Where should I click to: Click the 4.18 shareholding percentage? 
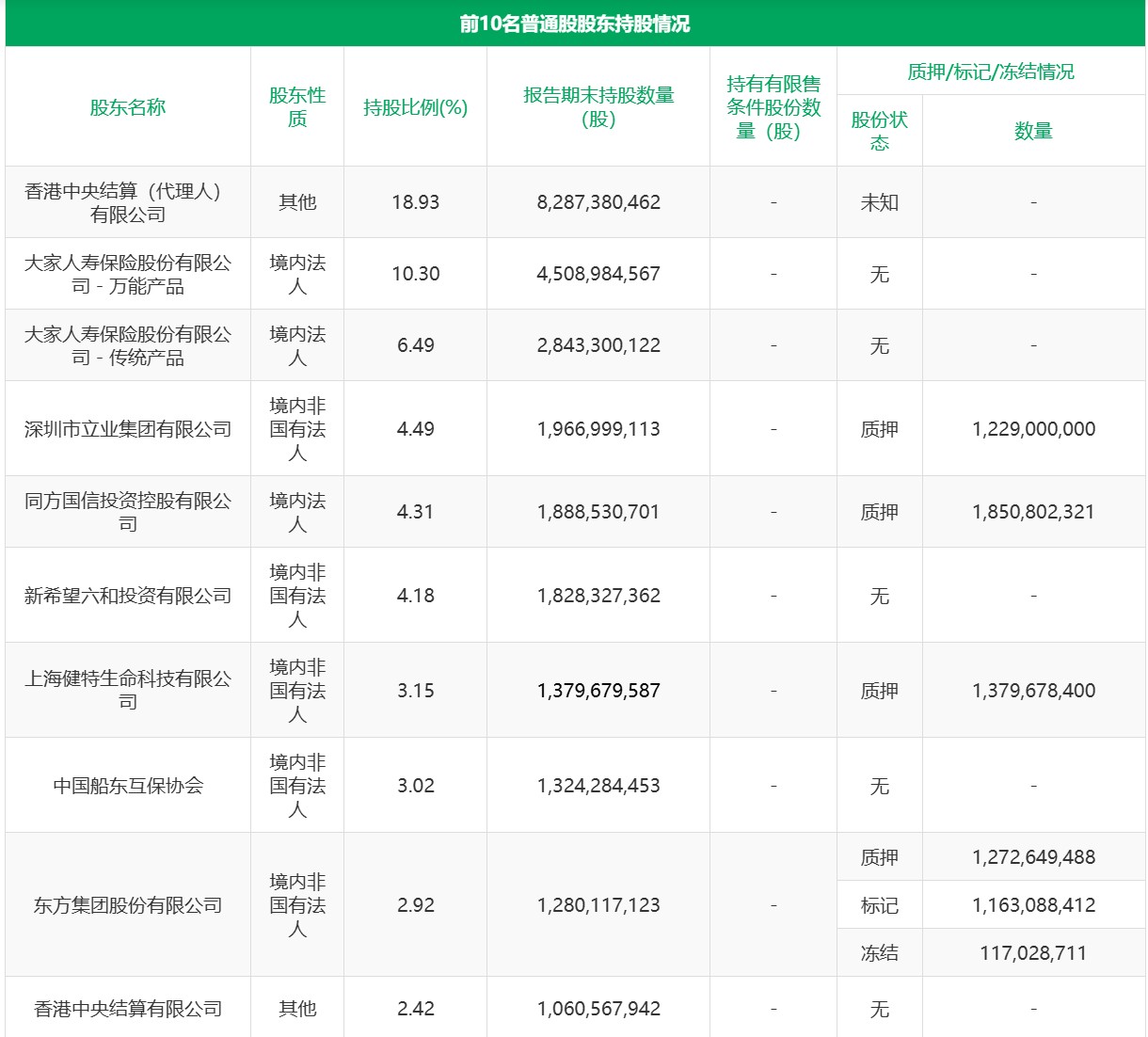[416, 596]
